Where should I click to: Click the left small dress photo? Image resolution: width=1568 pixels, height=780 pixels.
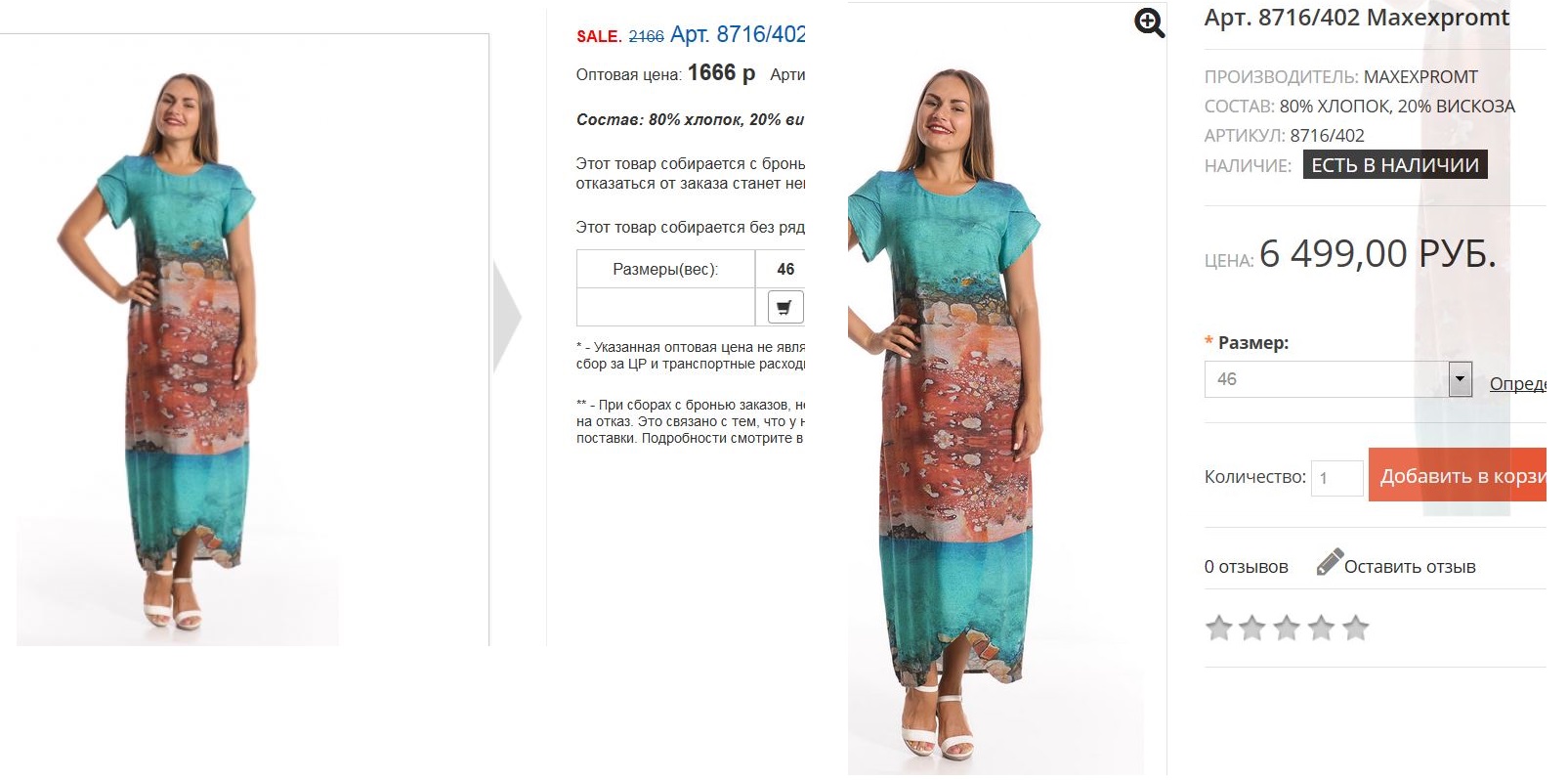click(178, 352)
